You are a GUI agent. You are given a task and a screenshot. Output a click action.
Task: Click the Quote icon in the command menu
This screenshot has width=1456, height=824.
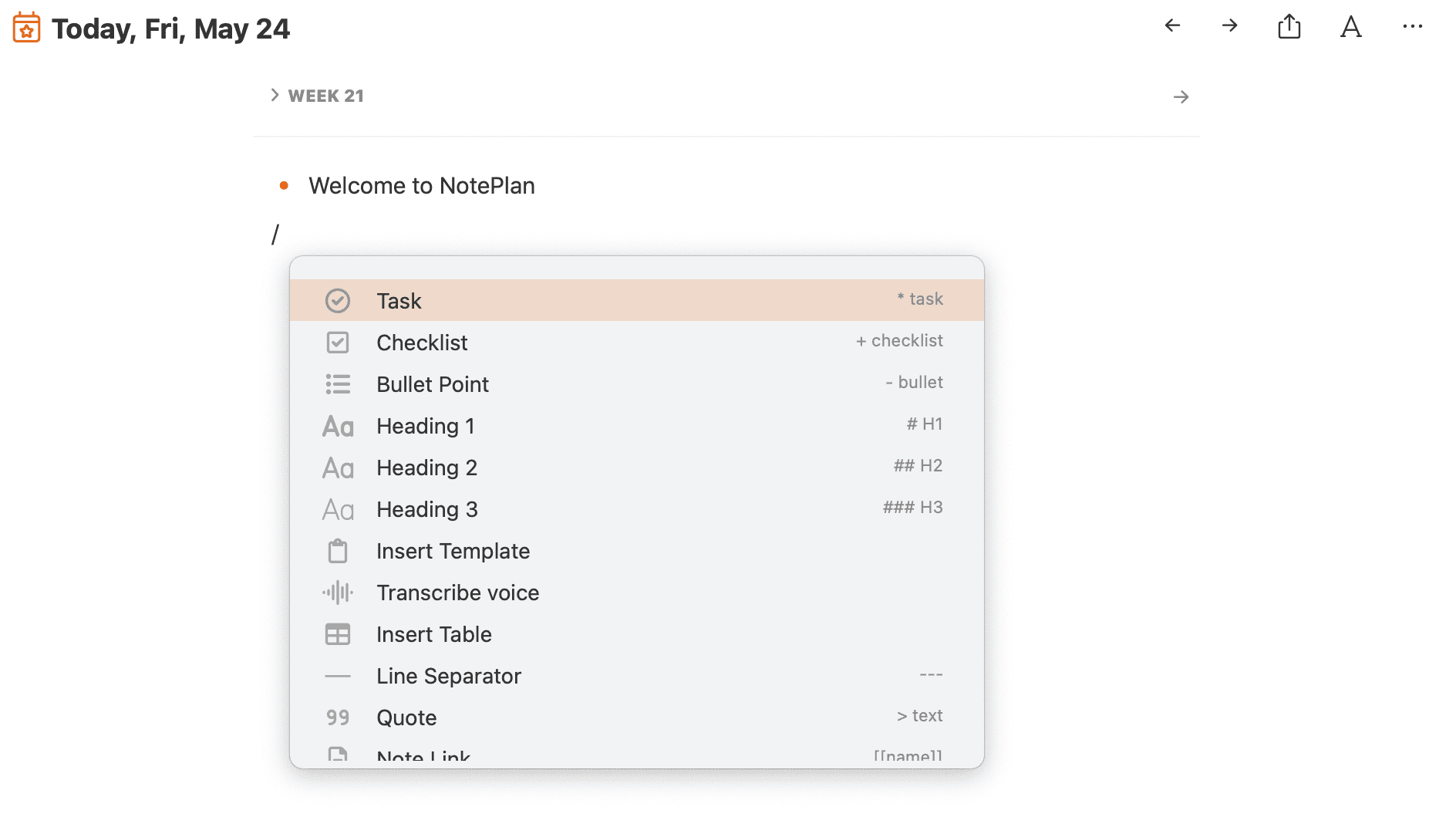338,717
